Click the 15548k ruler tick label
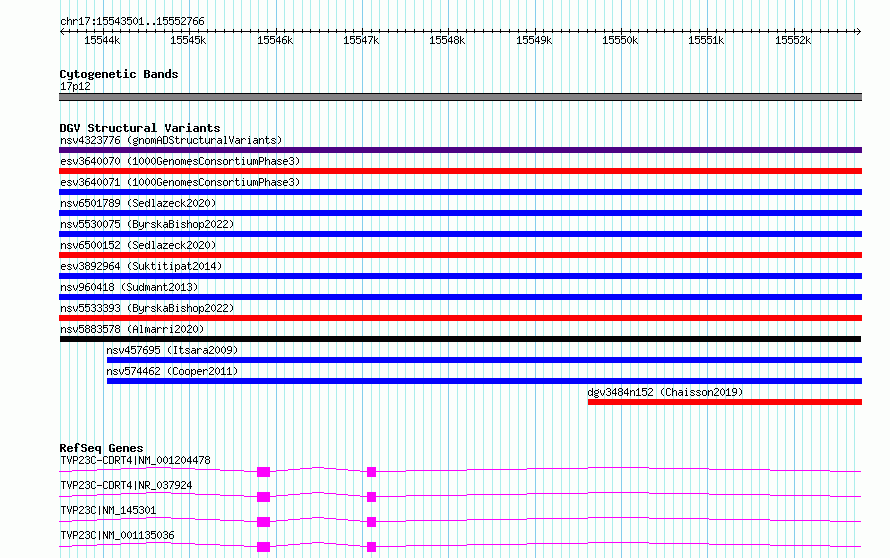 pyautogui.click(x=447, y=40)
